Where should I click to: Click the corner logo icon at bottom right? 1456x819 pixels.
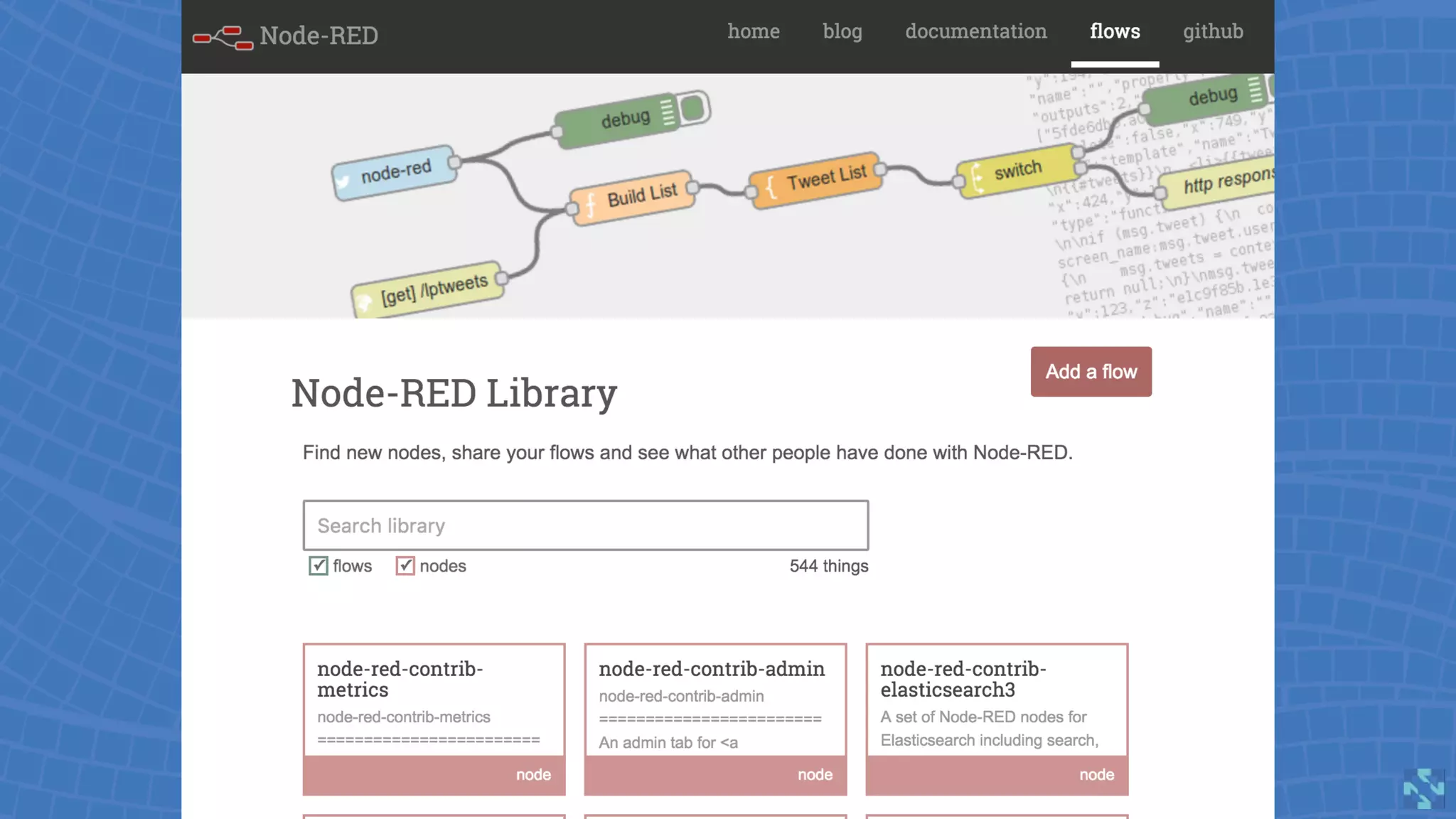(x=1424, y=788)
